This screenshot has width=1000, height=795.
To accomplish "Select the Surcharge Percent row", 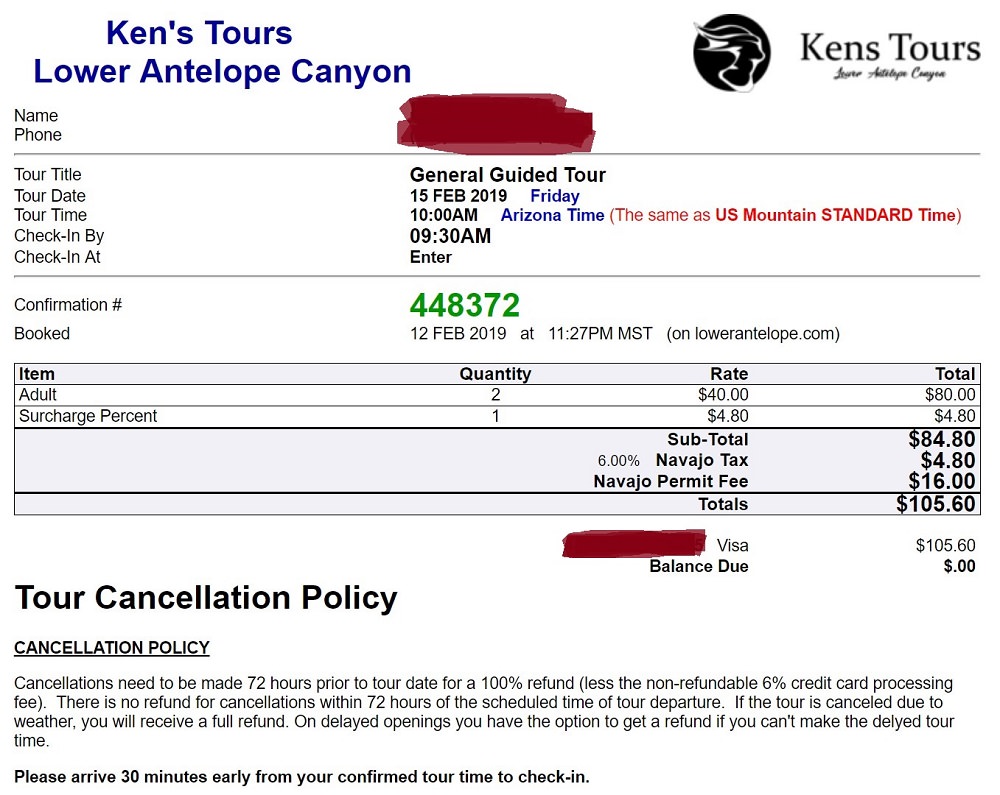I will coord(497,416).
